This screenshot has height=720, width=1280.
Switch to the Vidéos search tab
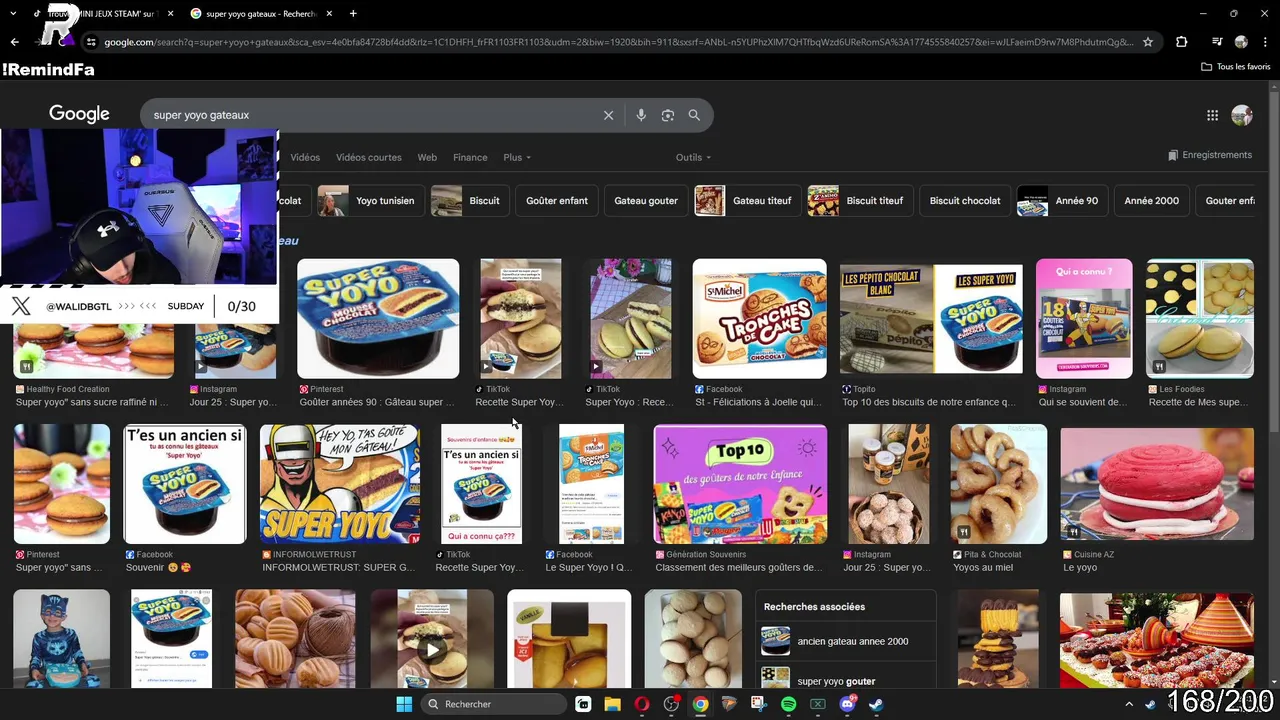(x=305, y=157)
